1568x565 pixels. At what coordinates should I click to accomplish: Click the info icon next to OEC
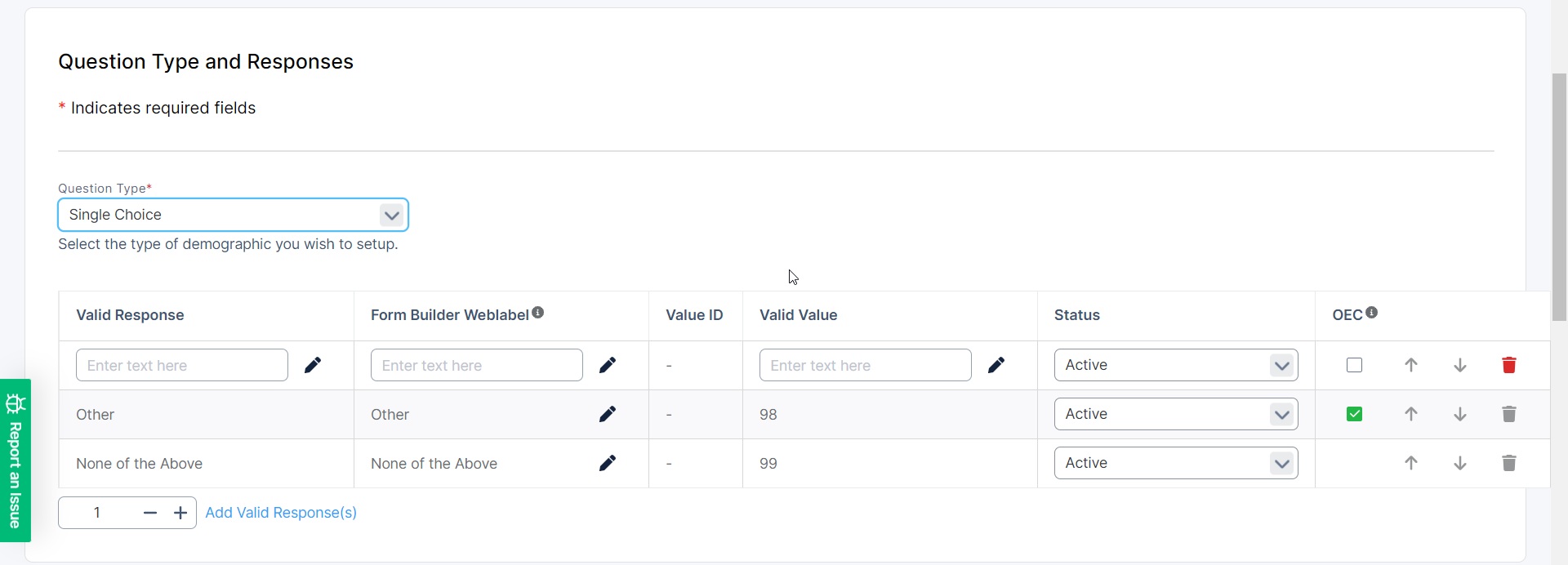1371,313
